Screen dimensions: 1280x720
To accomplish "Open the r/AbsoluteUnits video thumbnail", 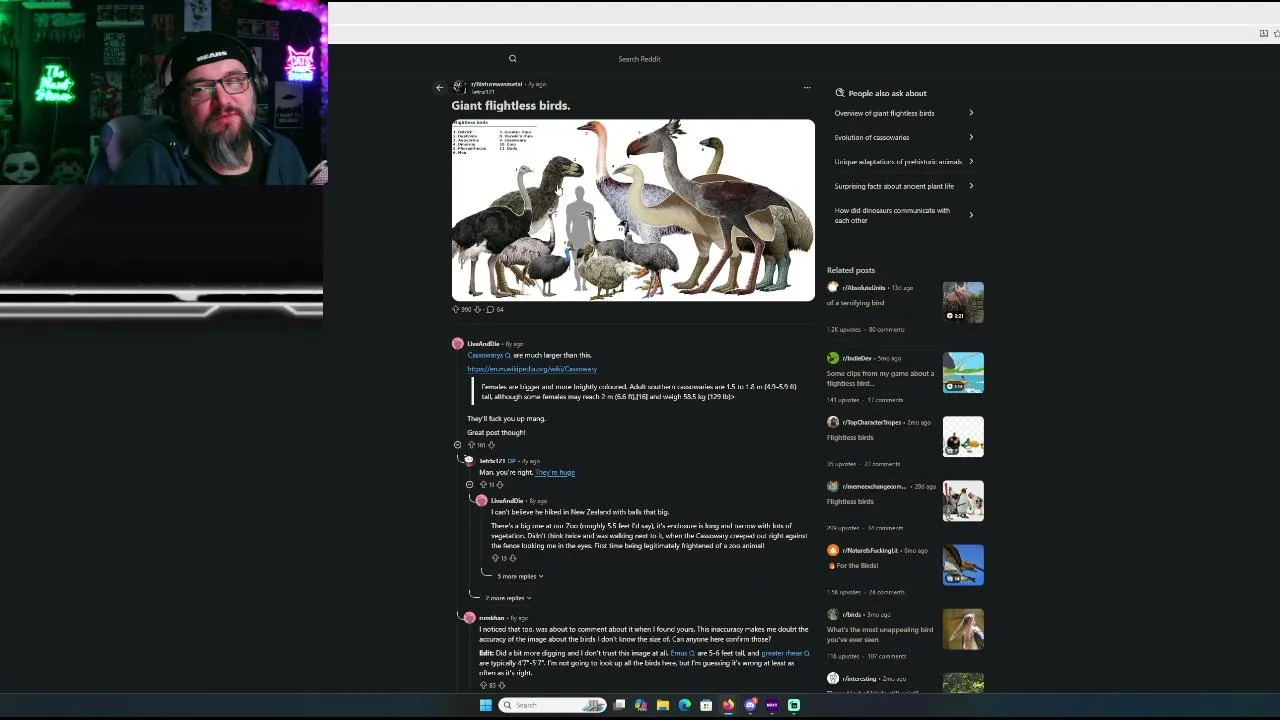I will click(963, 302).
